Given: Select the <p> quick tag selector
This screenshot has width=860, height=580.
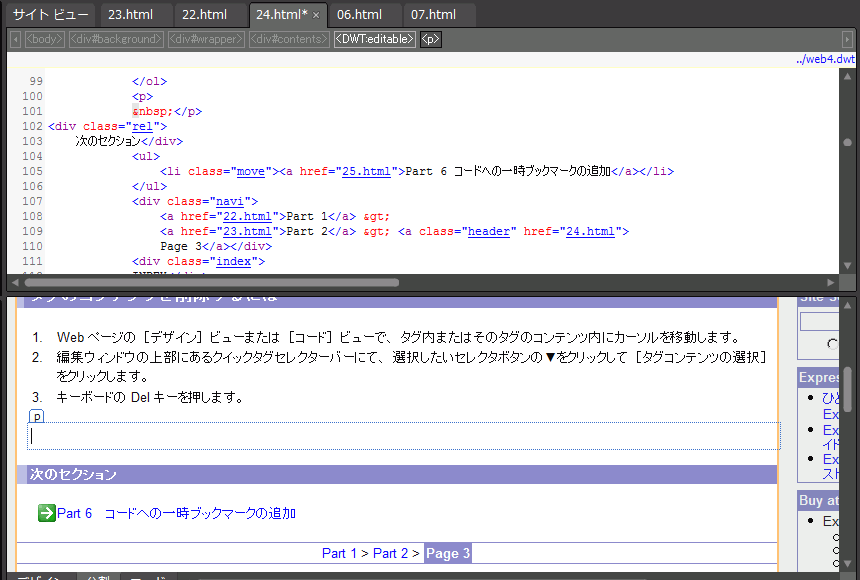Looking at the screenshot, I should [431, 39].
